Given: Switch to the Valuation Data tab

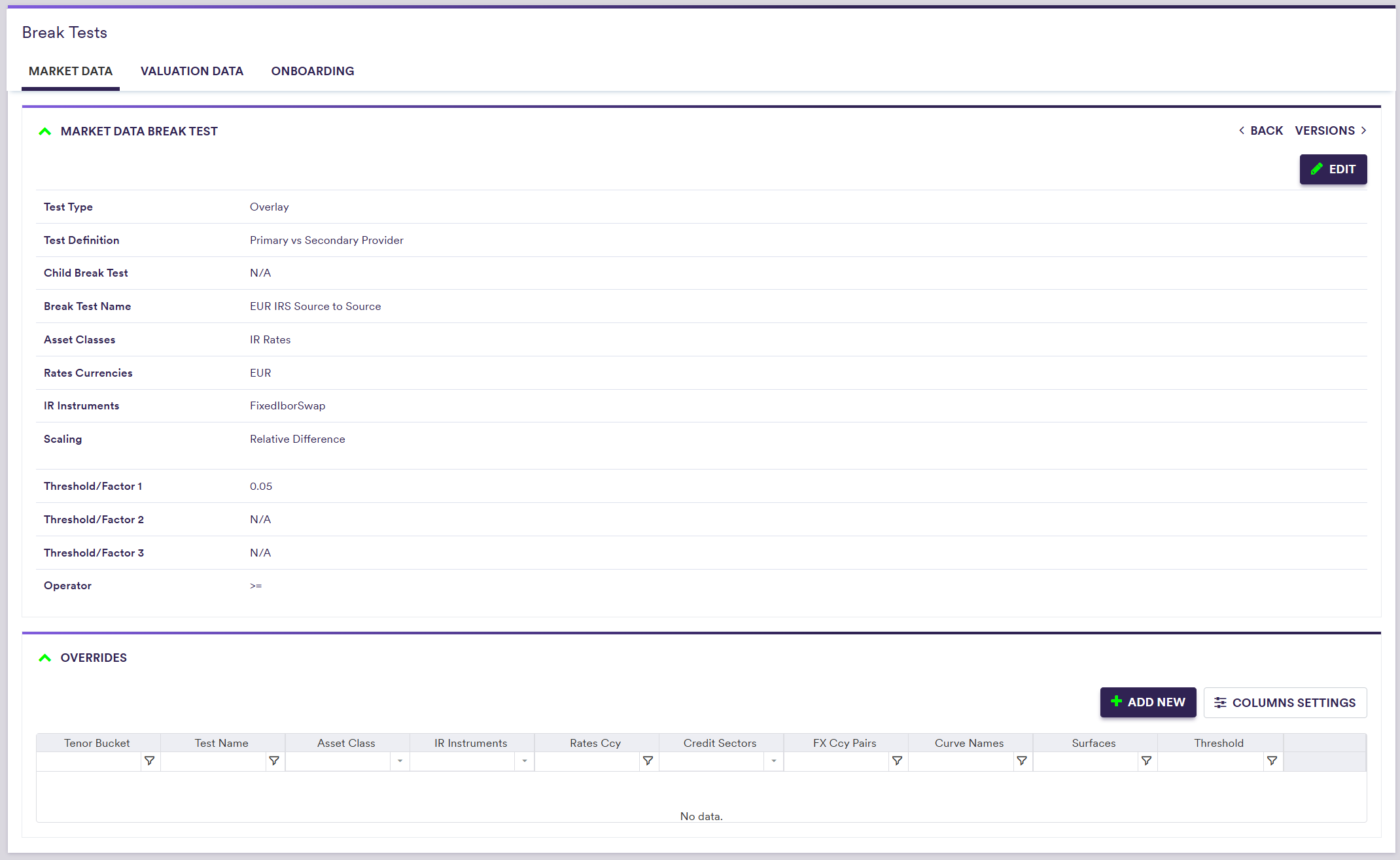Looking at the screenshot, I should [192, 71].
